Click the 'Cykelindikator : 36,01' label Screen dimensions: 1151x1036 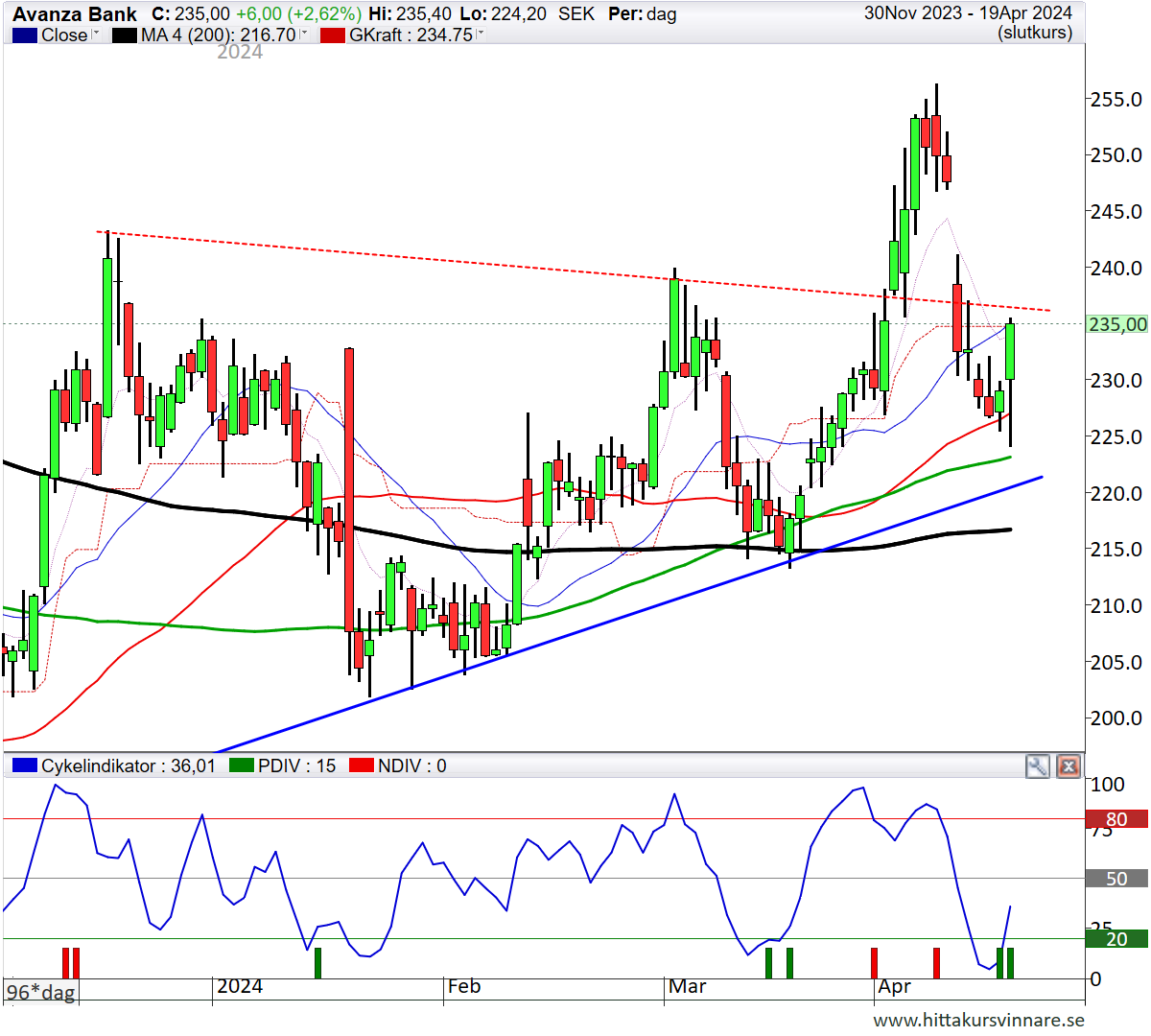(129, 765)
